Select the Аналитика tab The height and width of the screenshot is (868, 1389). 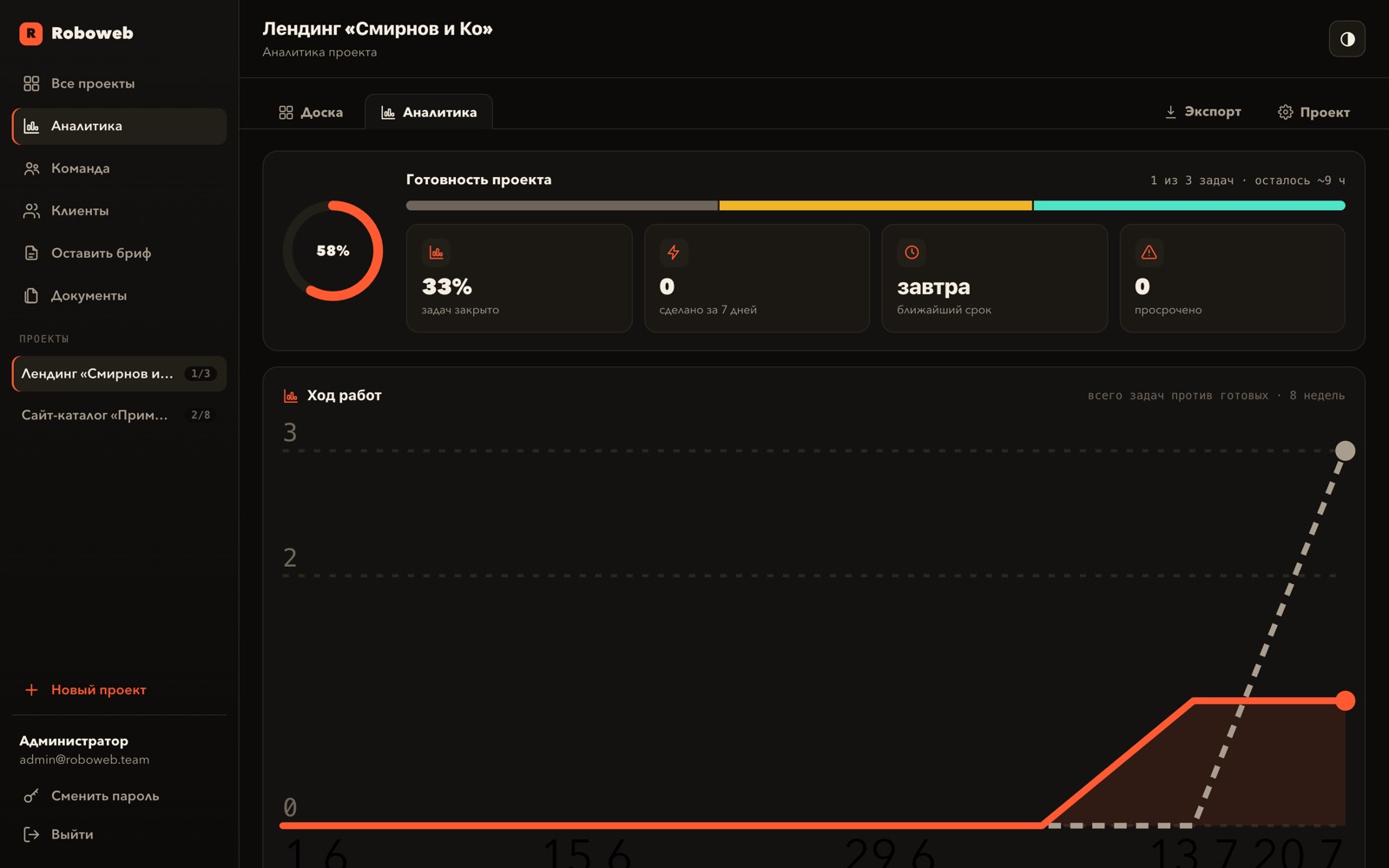(x=429, y=112)
